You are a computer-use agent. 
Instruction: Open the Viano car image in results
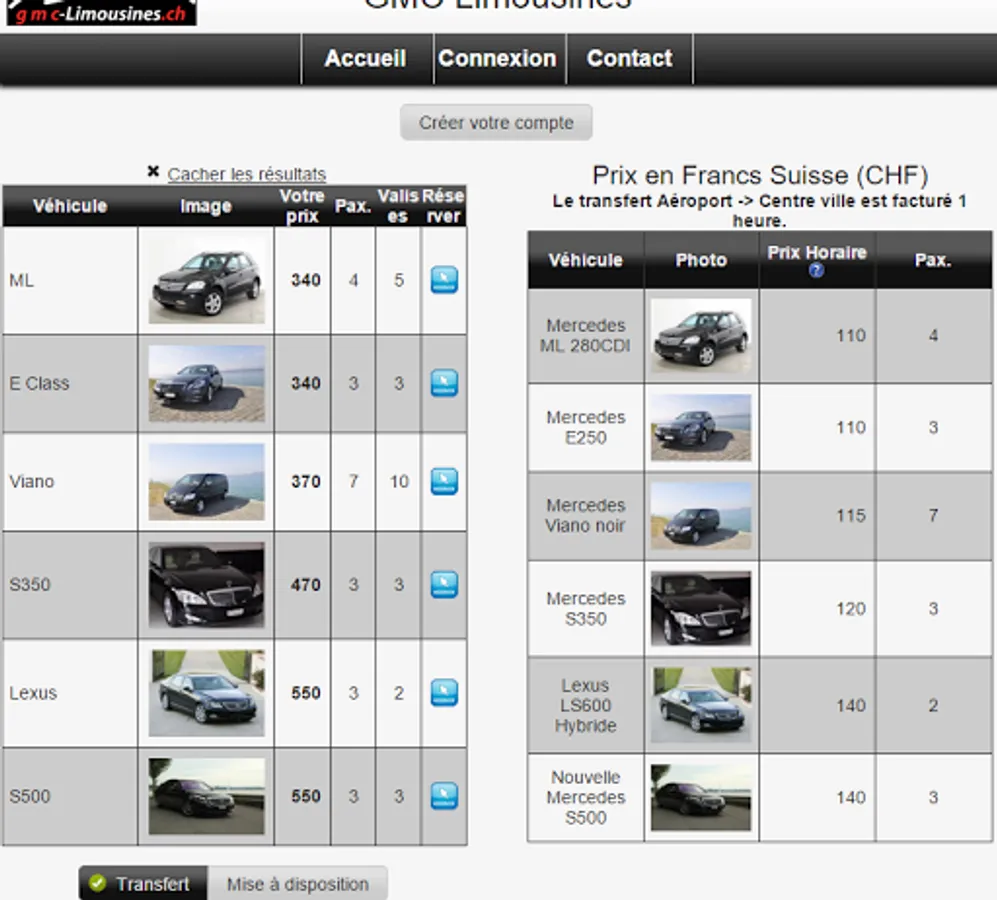click(x=207, y=481)
